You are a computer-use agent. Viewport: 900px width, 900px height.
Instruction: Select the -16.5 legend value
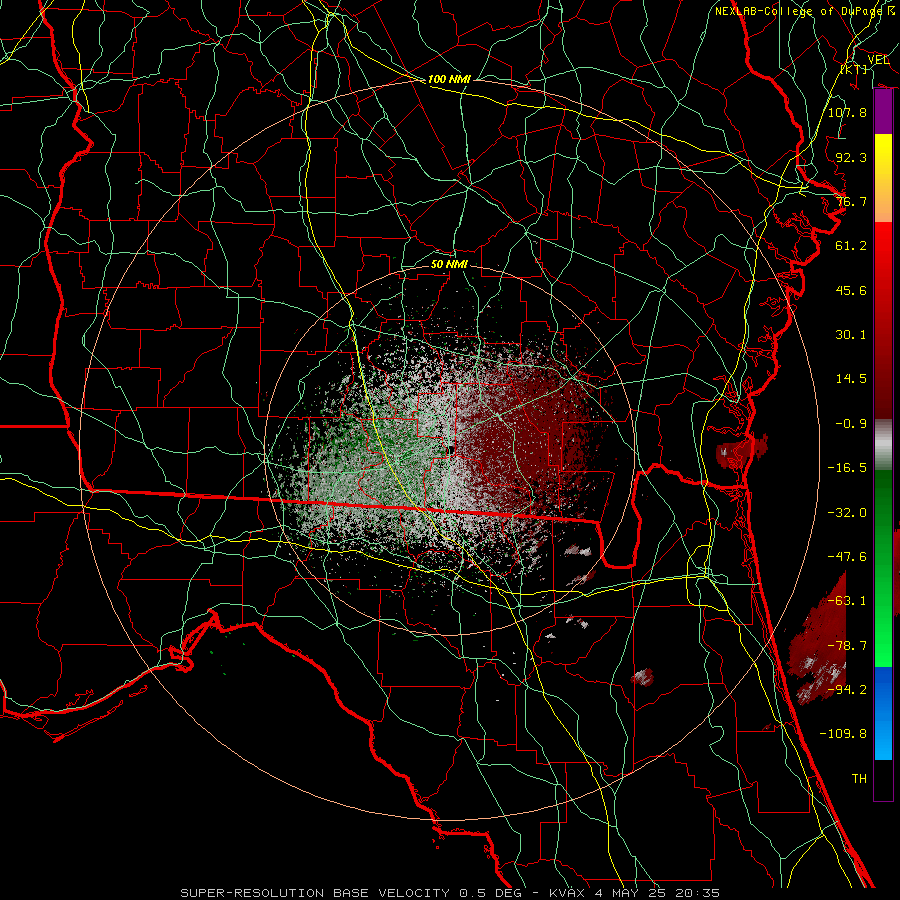847,468
